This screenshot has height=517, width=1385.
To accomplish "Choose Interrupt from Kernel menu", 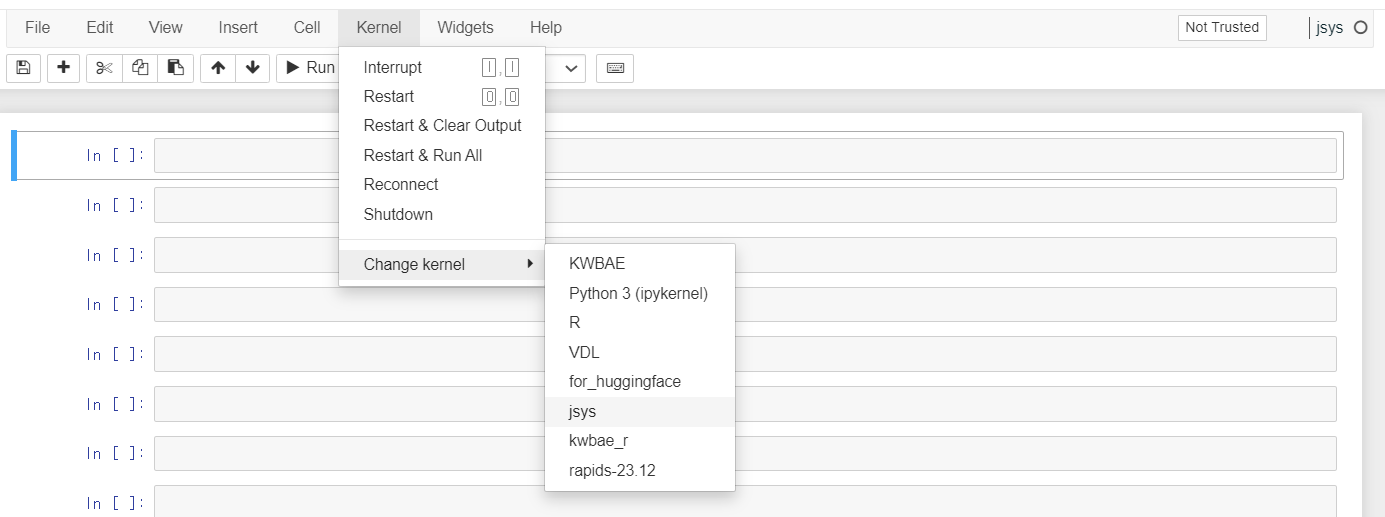I will 442,68.
